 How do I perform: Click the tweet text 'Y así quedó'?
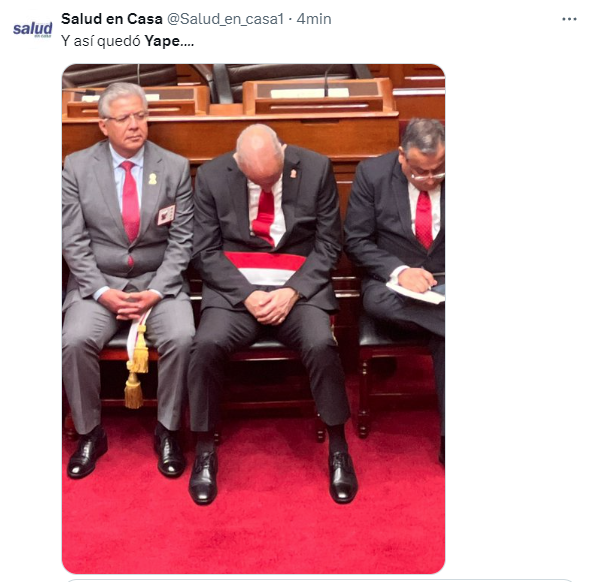[101, 41]
